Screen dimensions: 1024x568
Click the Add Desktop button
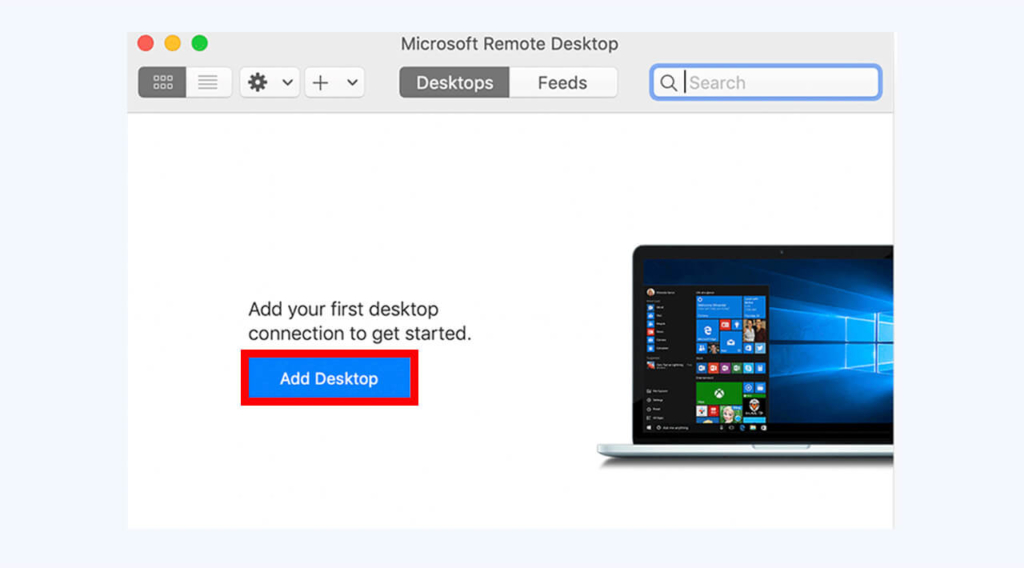point(329,378)
